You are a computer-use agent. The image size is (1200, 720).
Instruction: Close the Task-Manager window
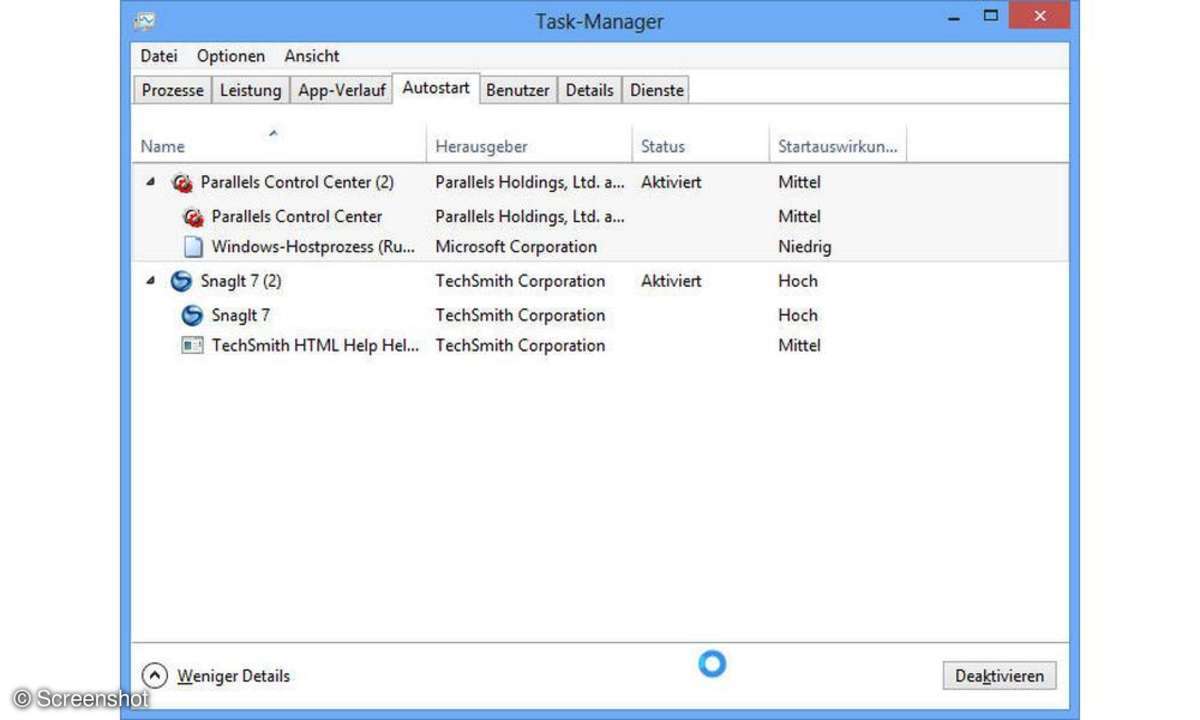[x=1039, y=17]
